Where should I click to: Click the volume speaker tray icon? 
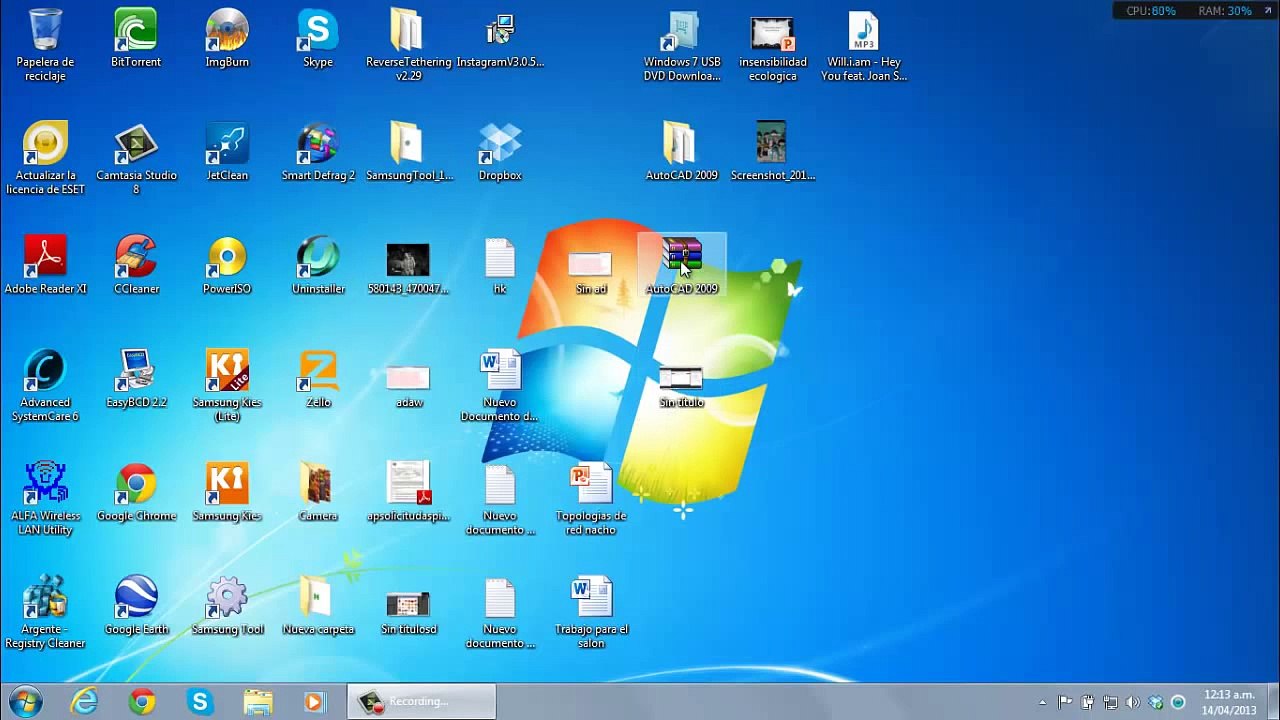pyautogui.click(x=1133, y=702)
